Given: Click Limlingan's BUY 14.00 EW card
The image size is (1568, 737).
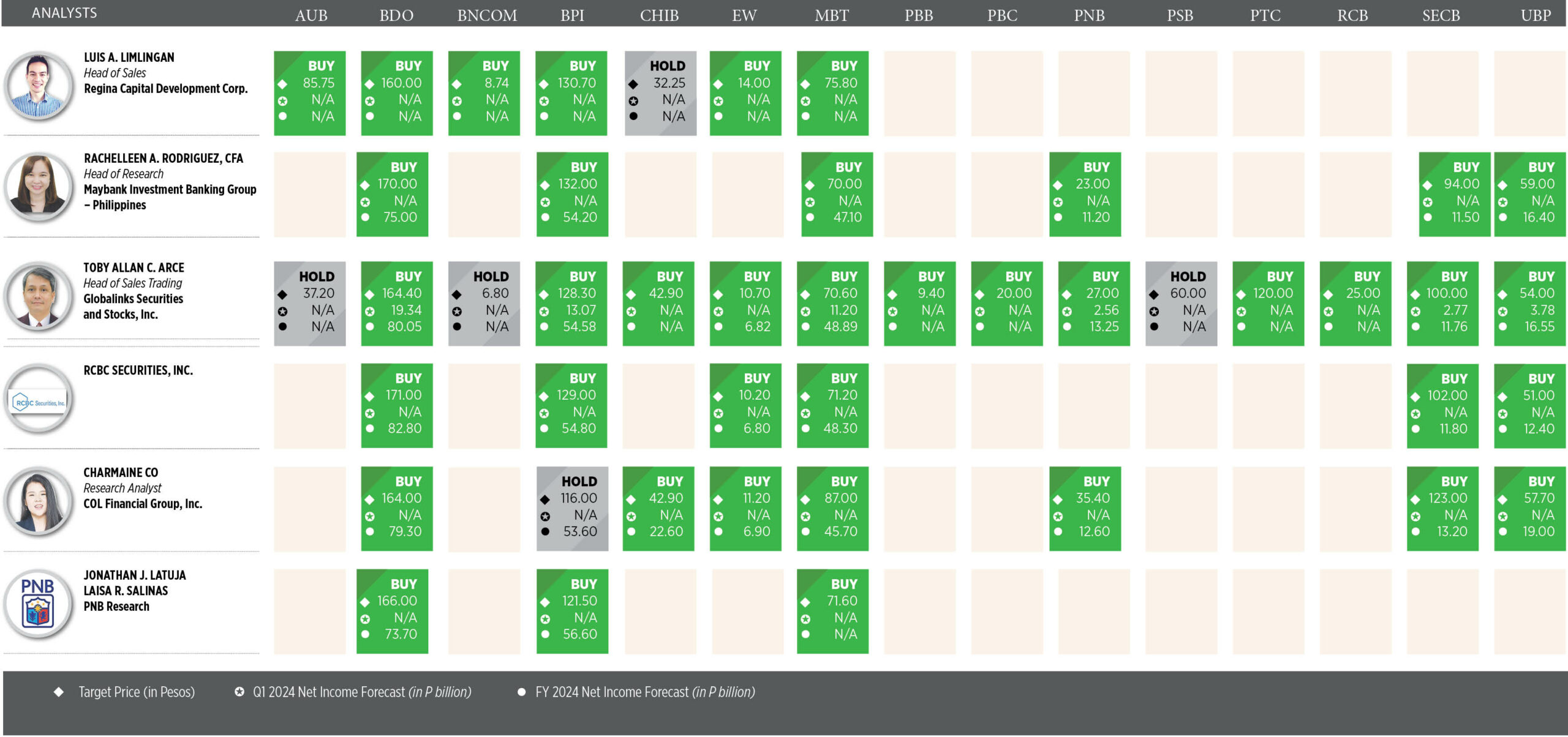Looking at the screenshot, I should coord(745,93).
